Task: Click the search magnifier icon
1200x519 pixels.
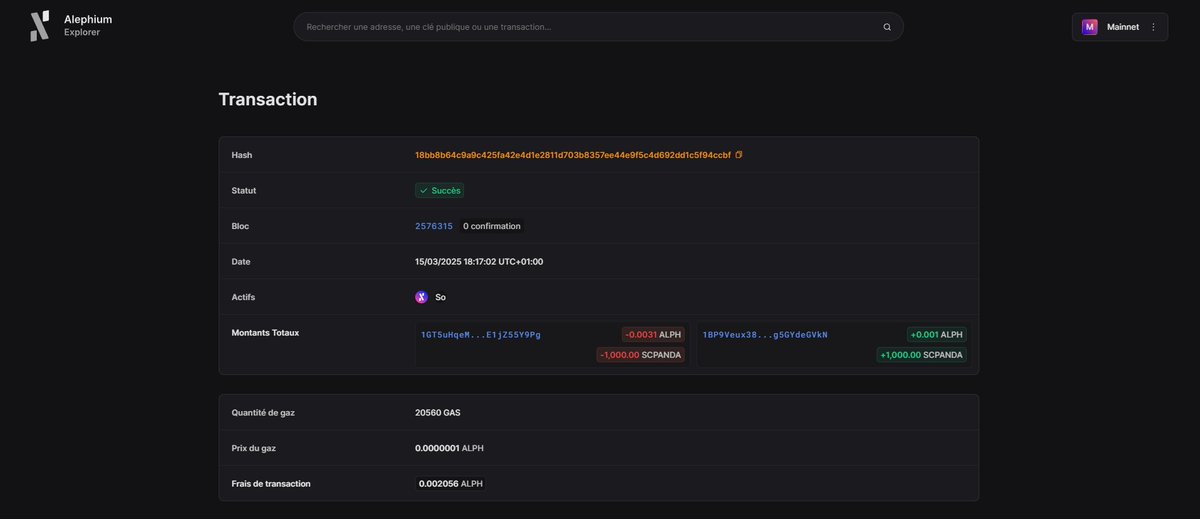Action: pyautogui.click(x=887, y=27)
